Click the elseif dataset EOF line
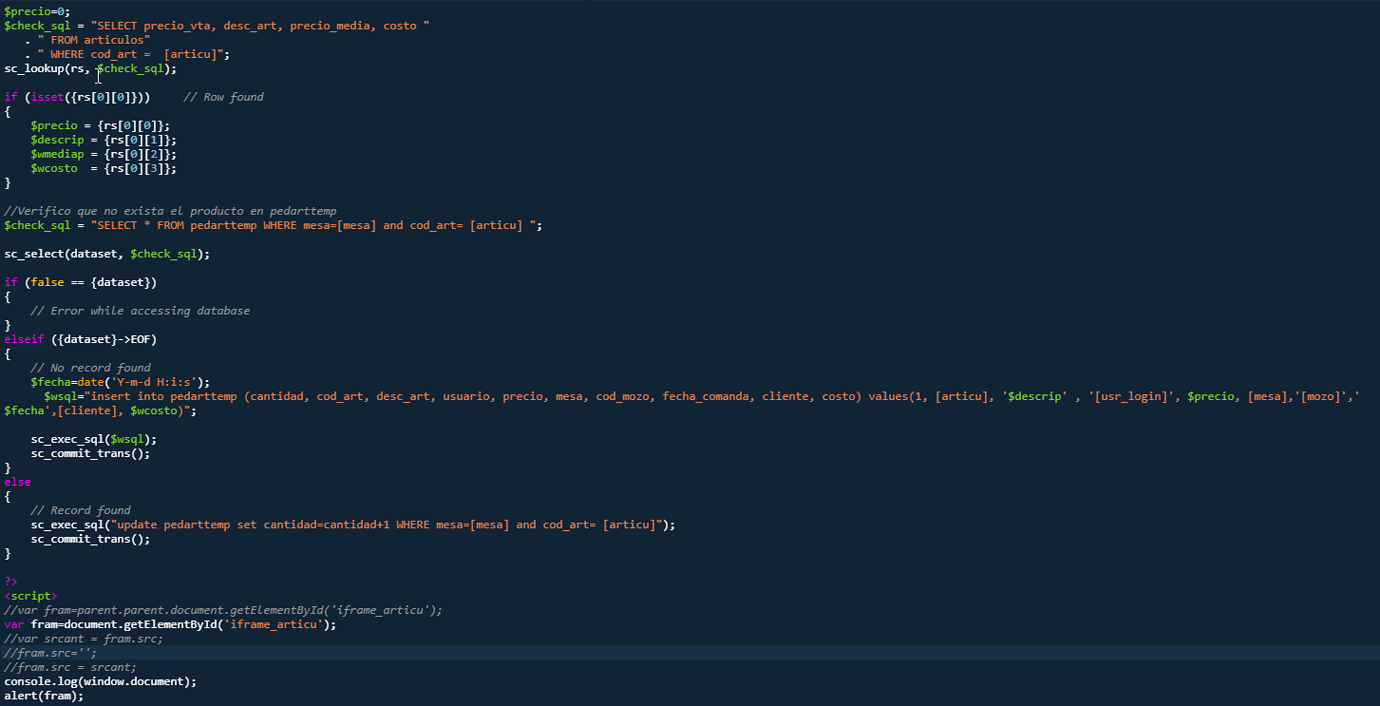The image size is (1380, 706). coord(80,338)
